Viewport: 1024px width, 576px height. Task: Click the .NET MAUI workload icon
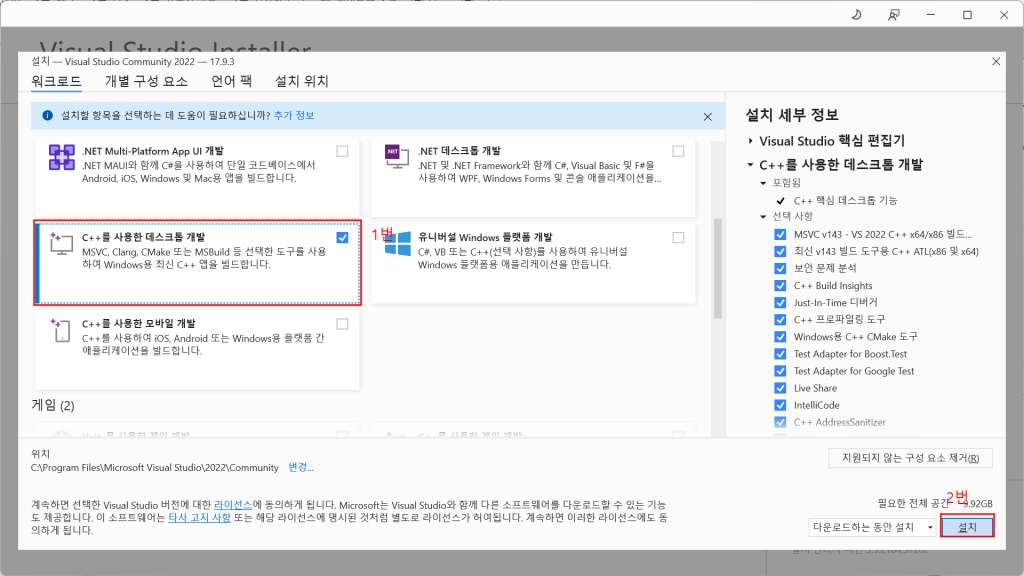(61, 158)
